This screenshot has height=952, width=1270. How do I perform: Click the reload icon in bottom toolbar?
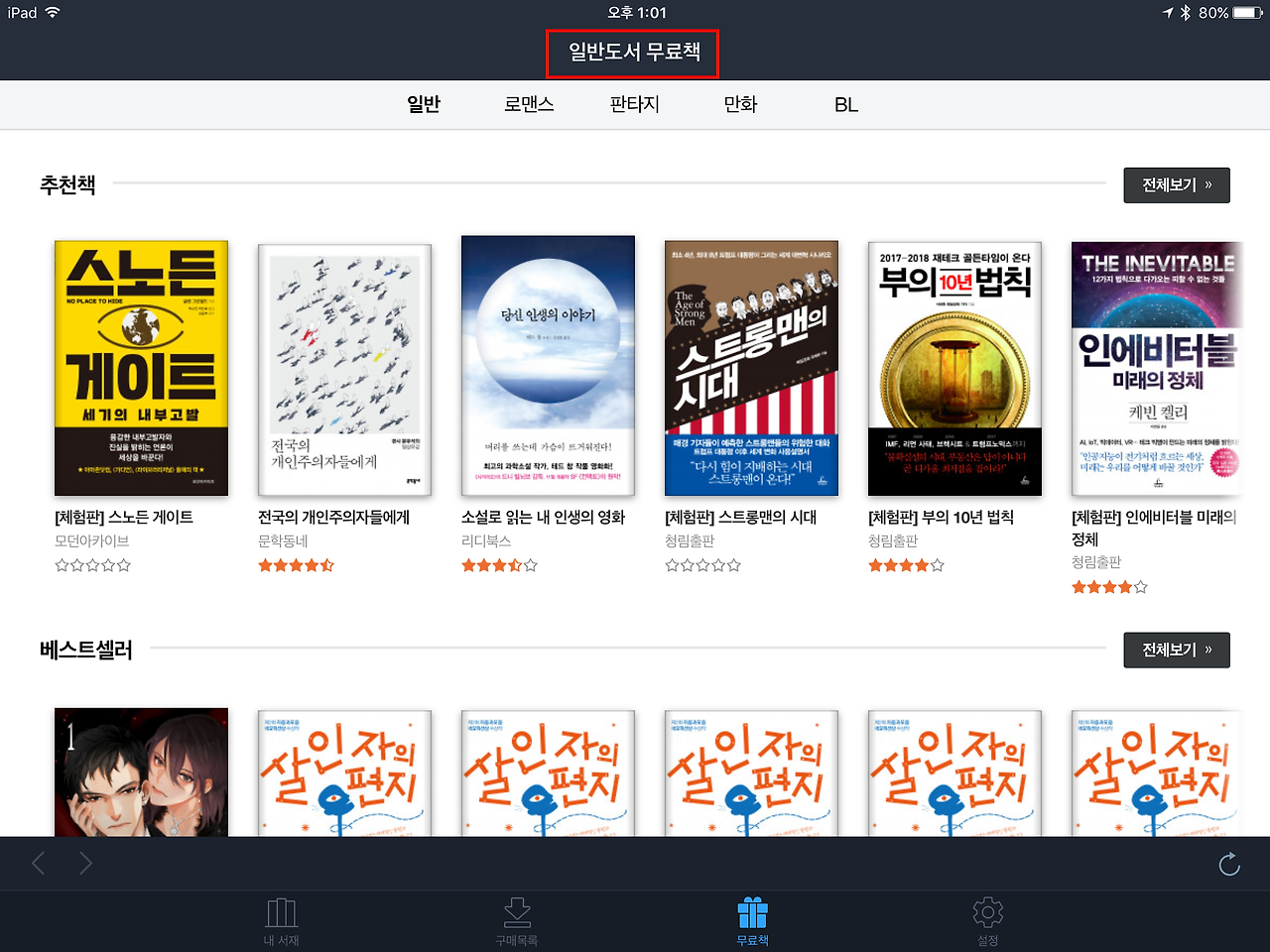pos(1229,864)
